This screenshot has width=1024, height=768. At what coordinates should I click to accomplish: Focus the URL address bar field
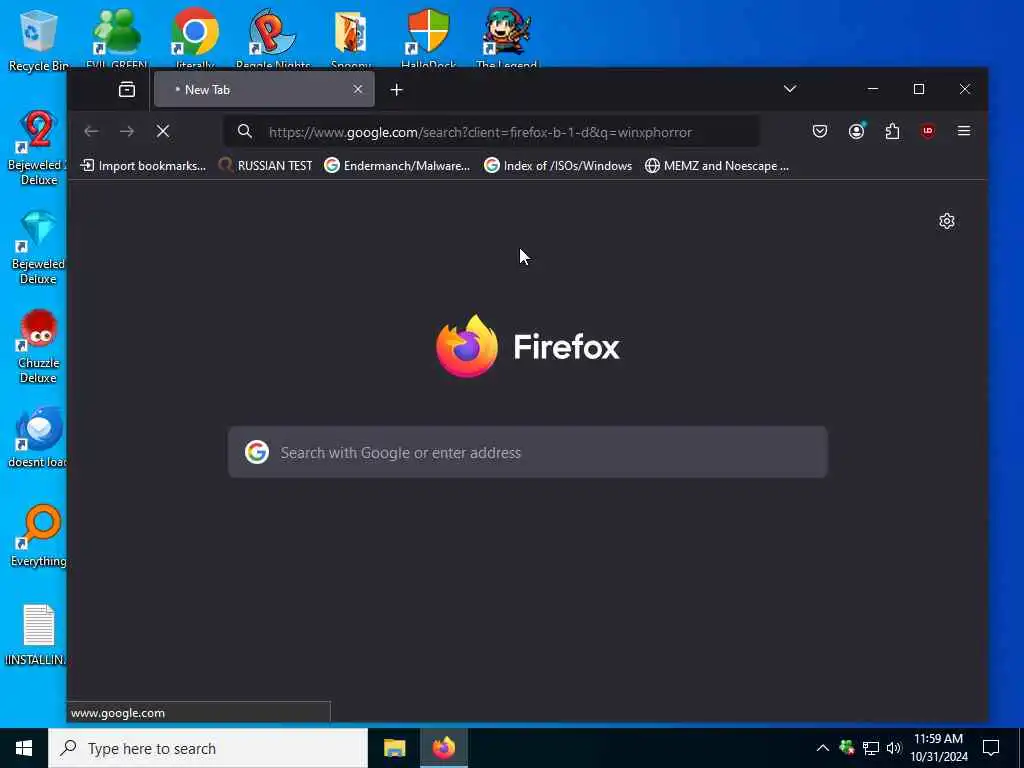(491, 132)
